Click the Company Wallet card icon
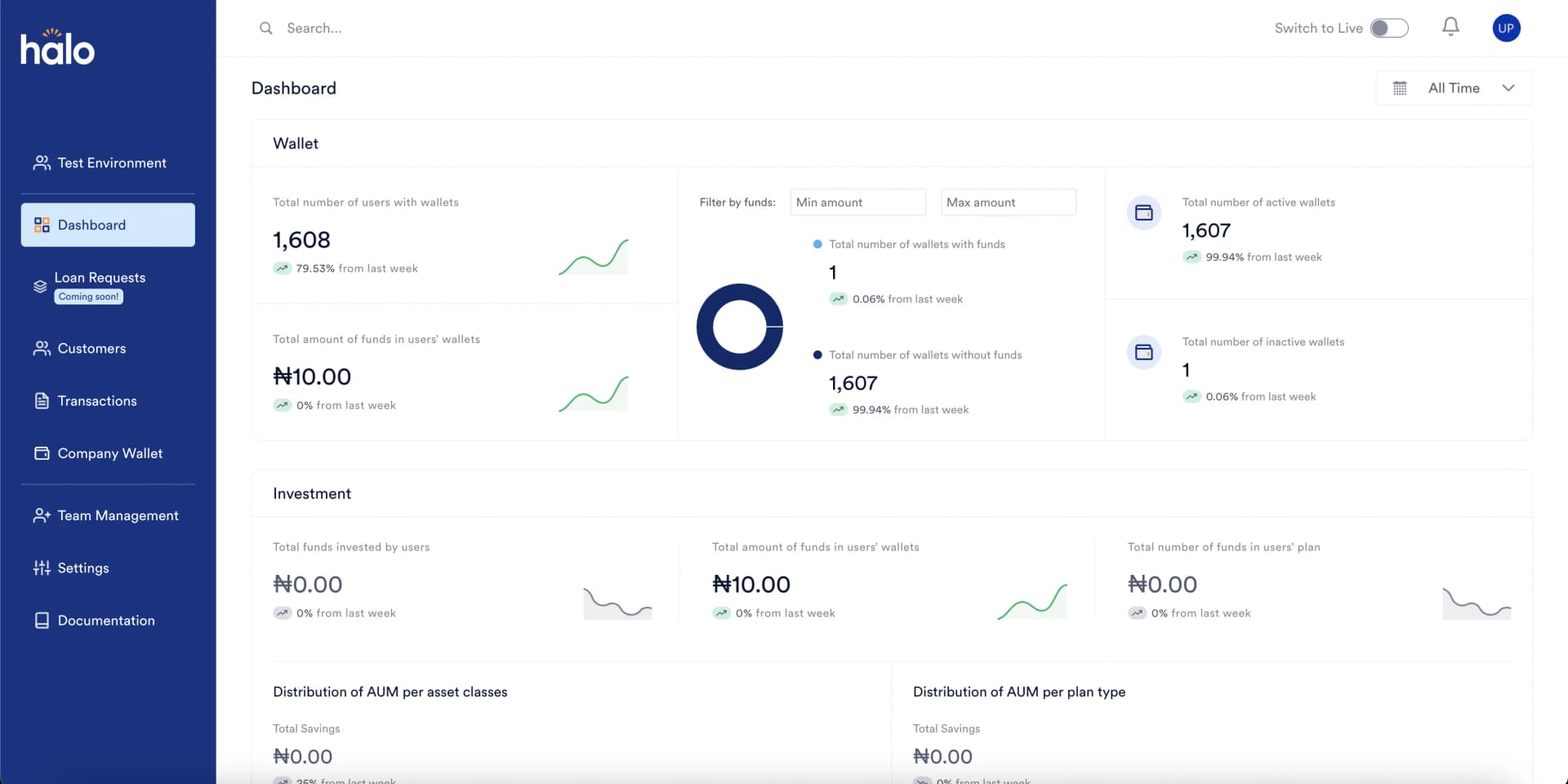The height and width of the screenshot is (784, 1568). (42, 453)
